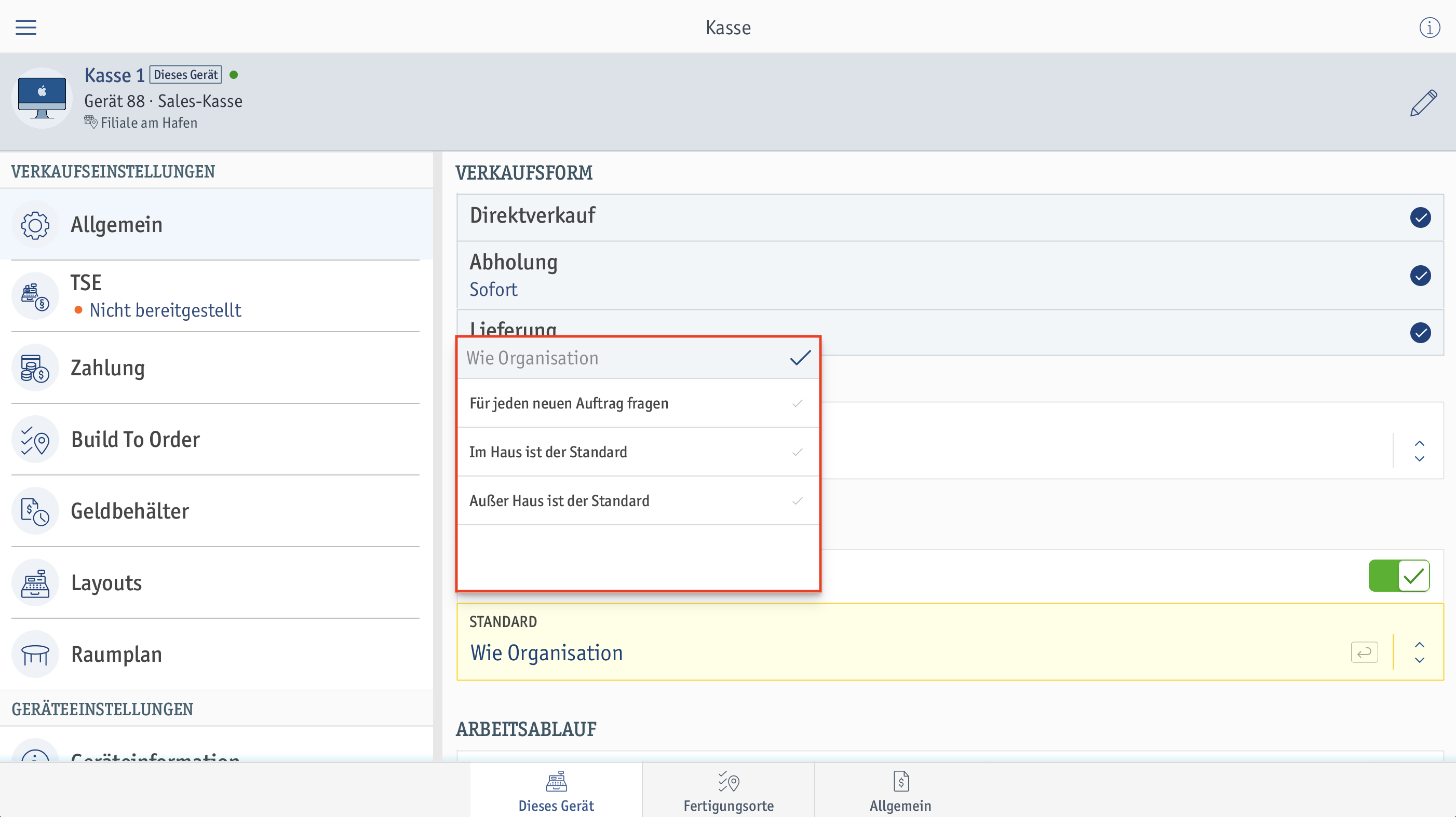Click the Allgemein gear icon

point(35,225)
